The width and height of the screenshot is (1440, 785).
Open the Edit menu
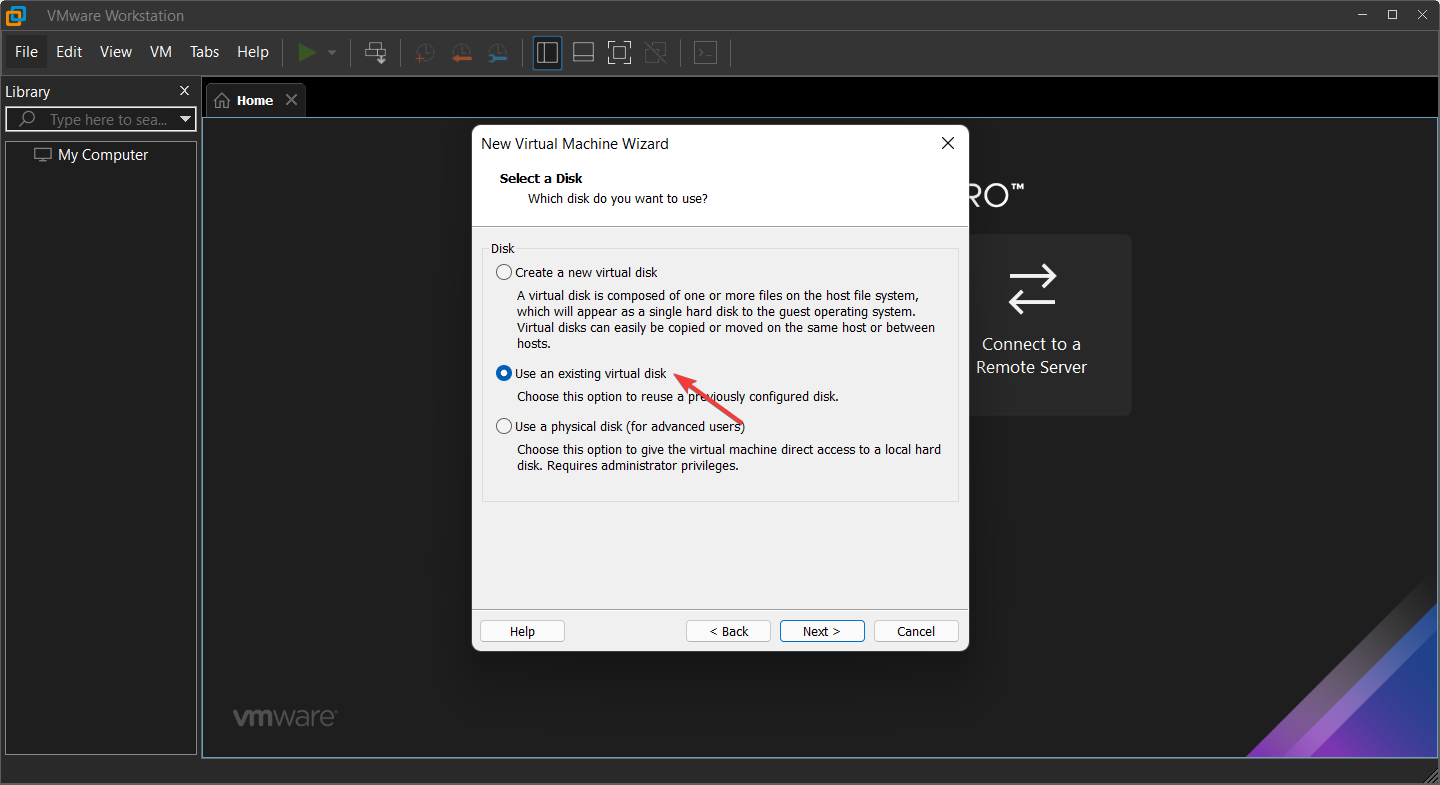tap(69, 52)
